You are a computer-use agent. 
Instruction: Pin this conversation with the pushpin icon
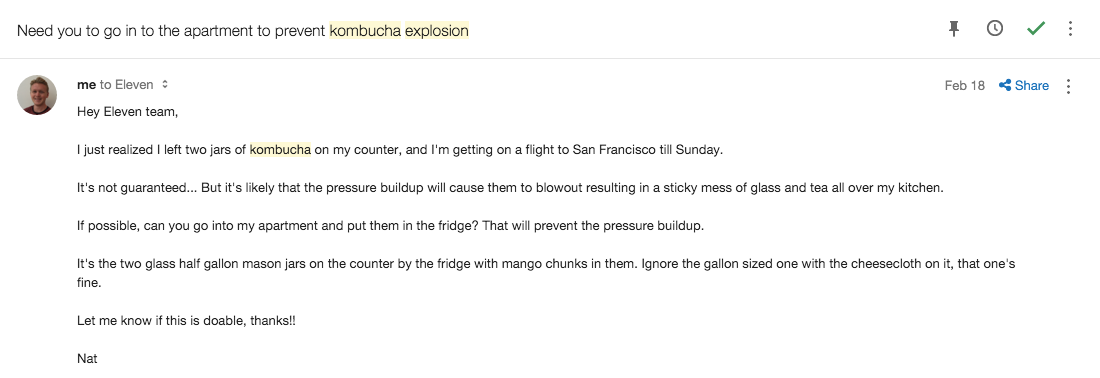pyautogui.click(x=953, y=29)
